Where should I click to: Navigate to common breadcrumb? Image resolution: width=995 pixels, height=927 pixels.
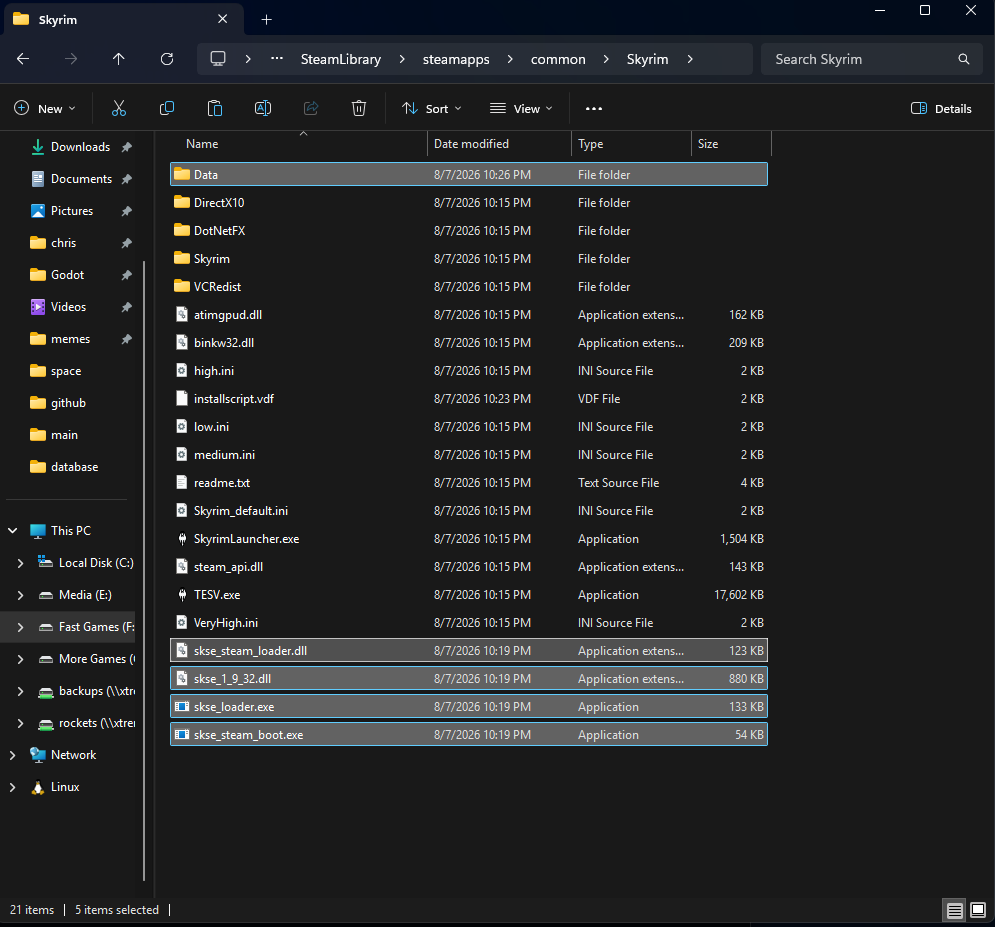coord(558,59)
